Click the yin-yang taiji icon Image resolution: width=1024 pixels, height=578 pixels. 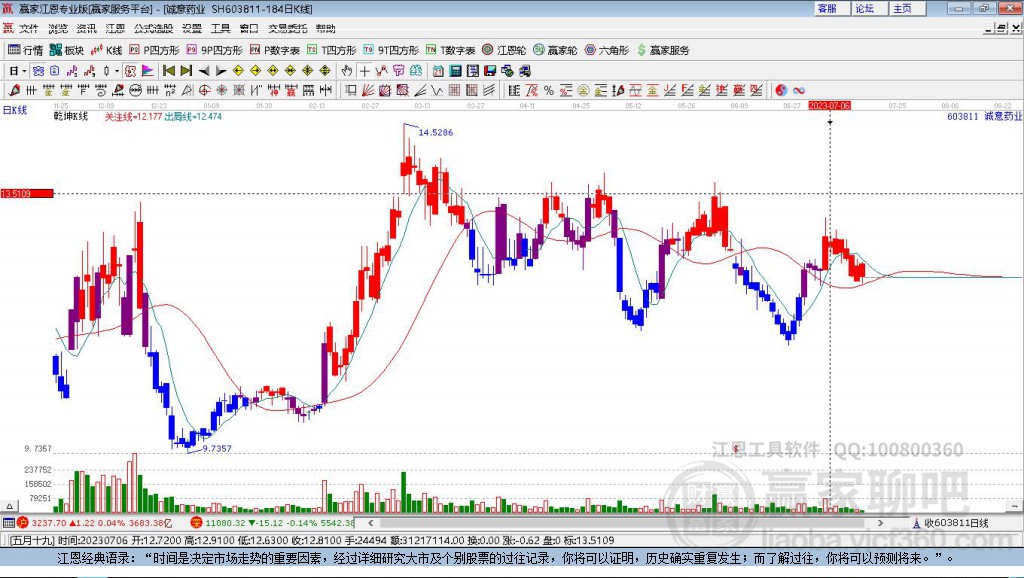point(781,90)
